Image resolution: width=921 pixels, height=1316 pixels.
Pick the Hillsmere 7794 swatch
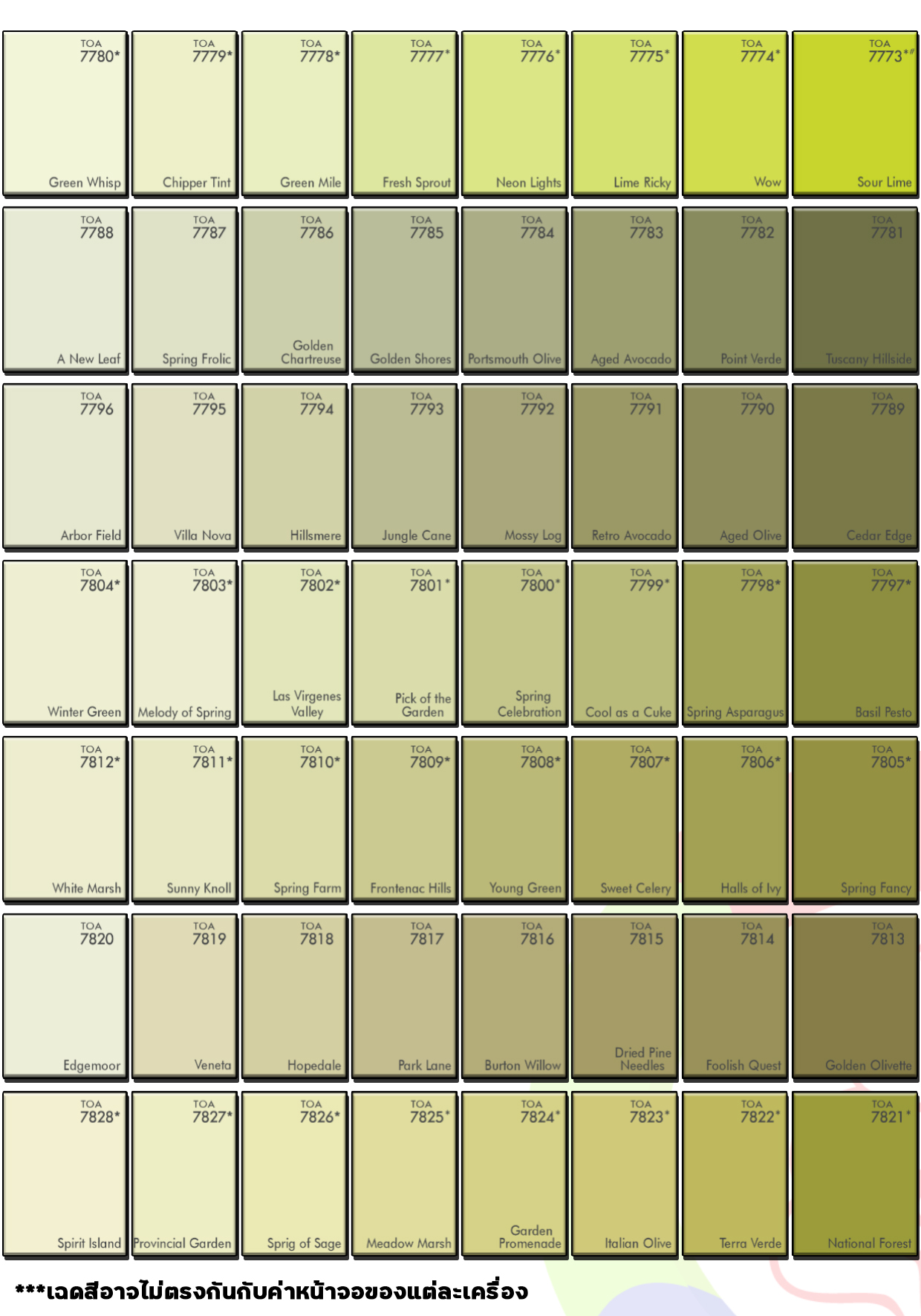294,466
